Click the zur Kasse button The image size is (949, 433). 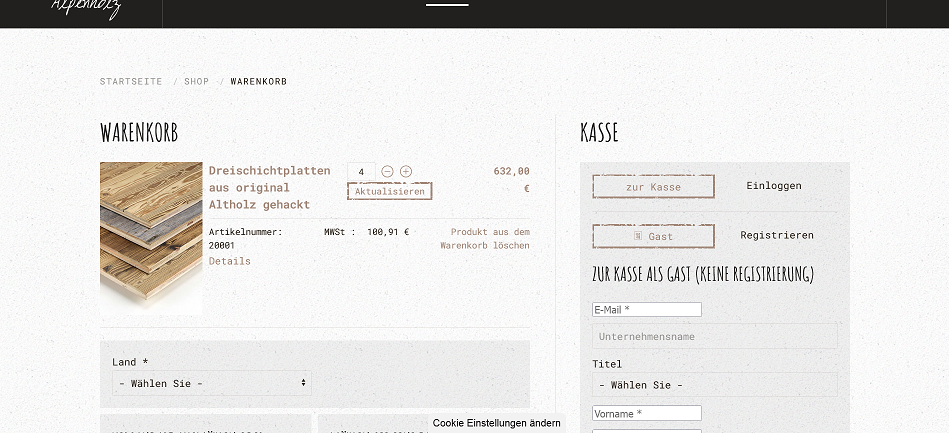(653, 187)
